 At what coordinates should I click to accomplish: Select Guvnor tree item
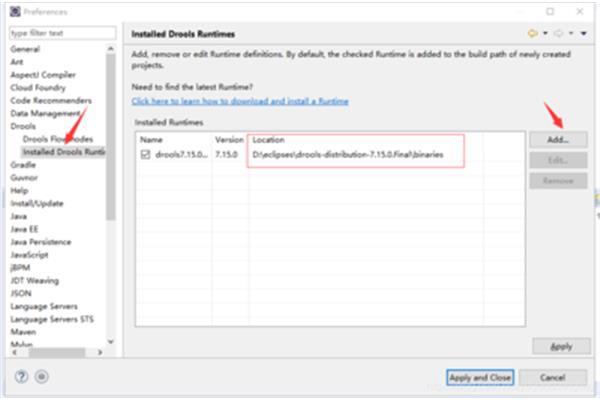pyautogui.click(x=24, y=178)
